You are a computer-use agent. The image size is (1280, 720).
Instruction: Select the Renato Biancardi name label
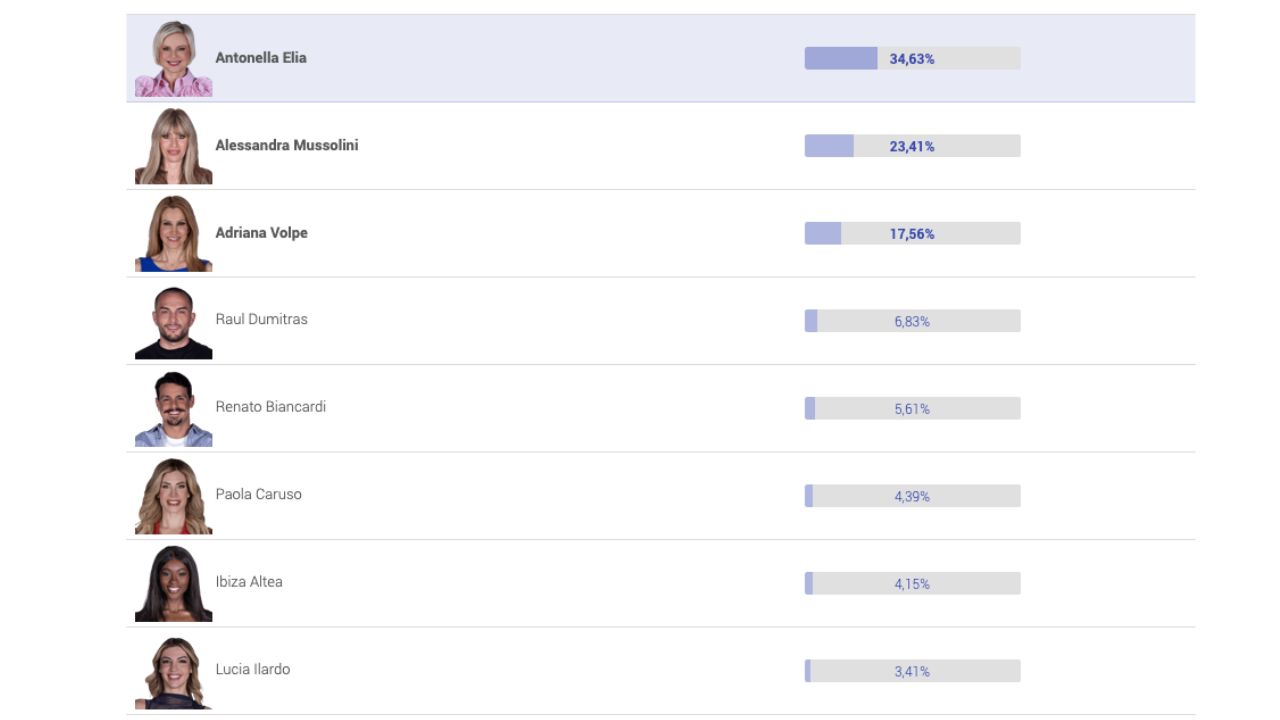271,407
